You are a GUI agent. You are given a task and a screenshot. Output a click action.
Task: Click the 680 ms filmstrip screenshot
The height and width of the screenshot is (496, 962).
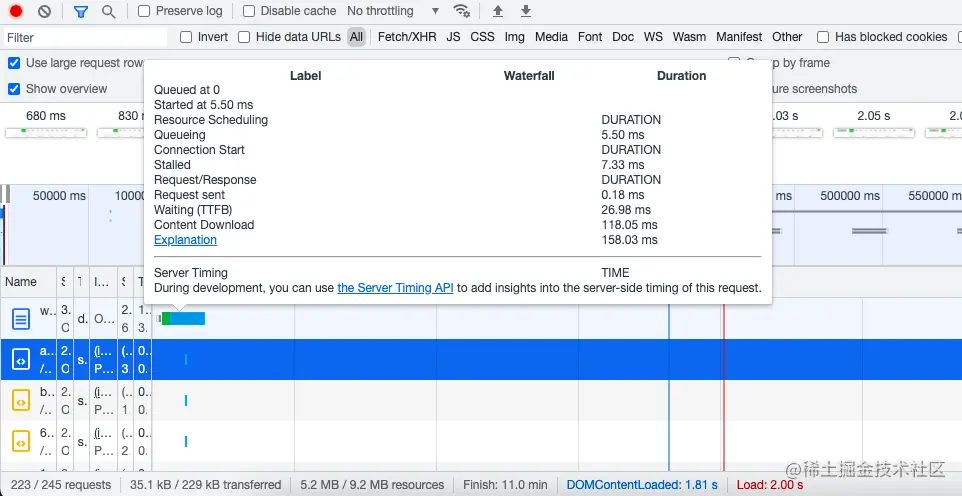coord(46,132)
